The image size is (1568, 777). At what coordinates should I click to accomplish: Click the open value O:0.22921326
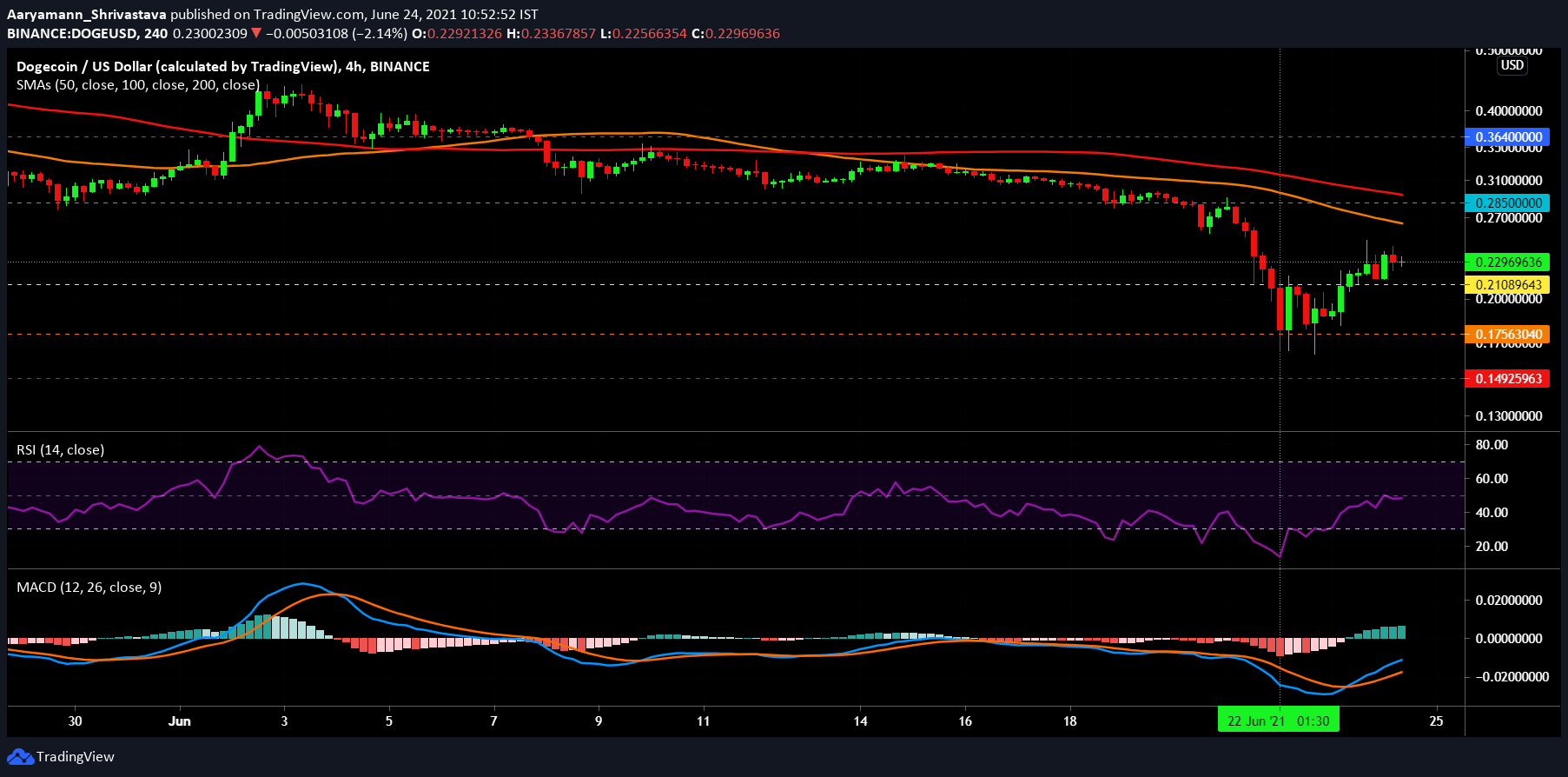[x=457, y=34]
